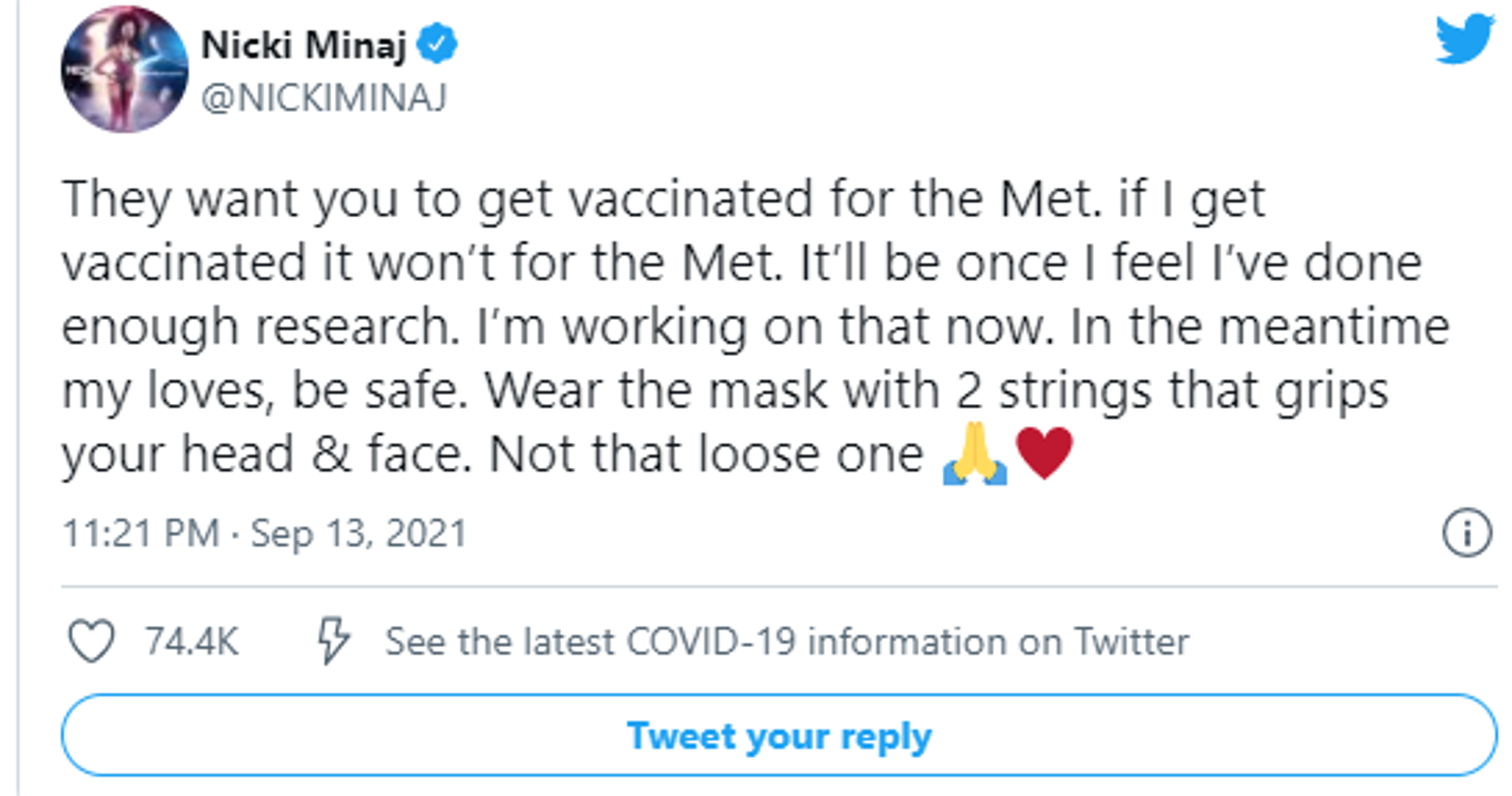This screenshot has height=796, width=1512.
Task: Click the Twitter bird logo
Action: pos(1464,38)
